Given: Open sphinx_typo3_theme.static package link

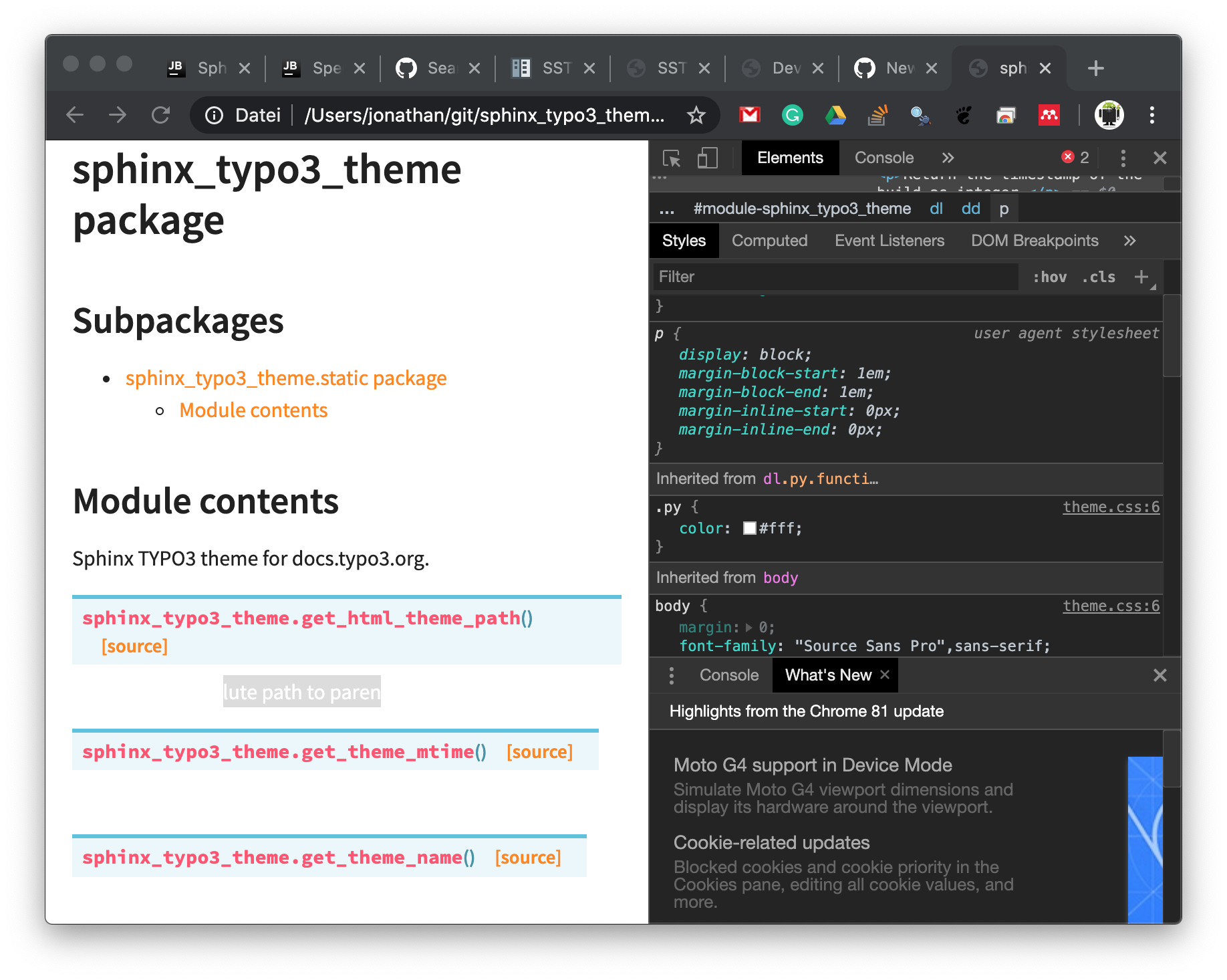Looking at the screenshot, I should tap(286, 378).
